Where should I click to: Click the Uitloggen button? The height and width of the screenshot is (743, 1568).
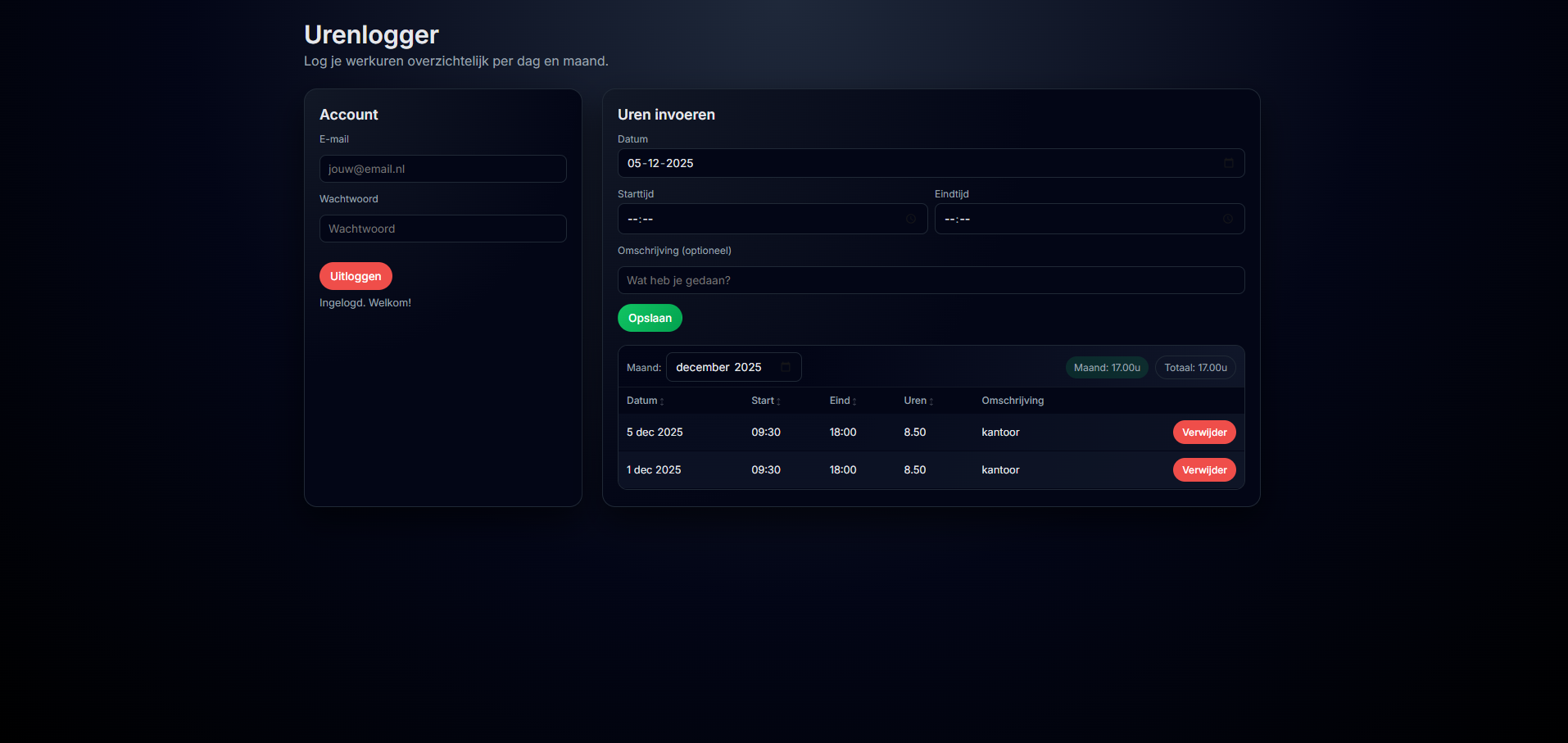(x=356, y=276)
